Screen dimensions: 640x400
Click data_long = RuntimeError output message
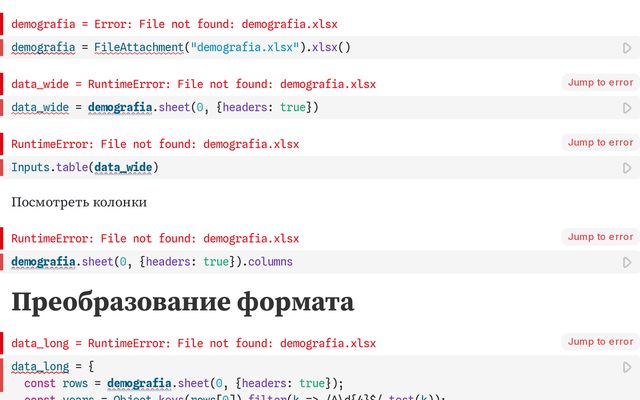click(x=193, y=343)
